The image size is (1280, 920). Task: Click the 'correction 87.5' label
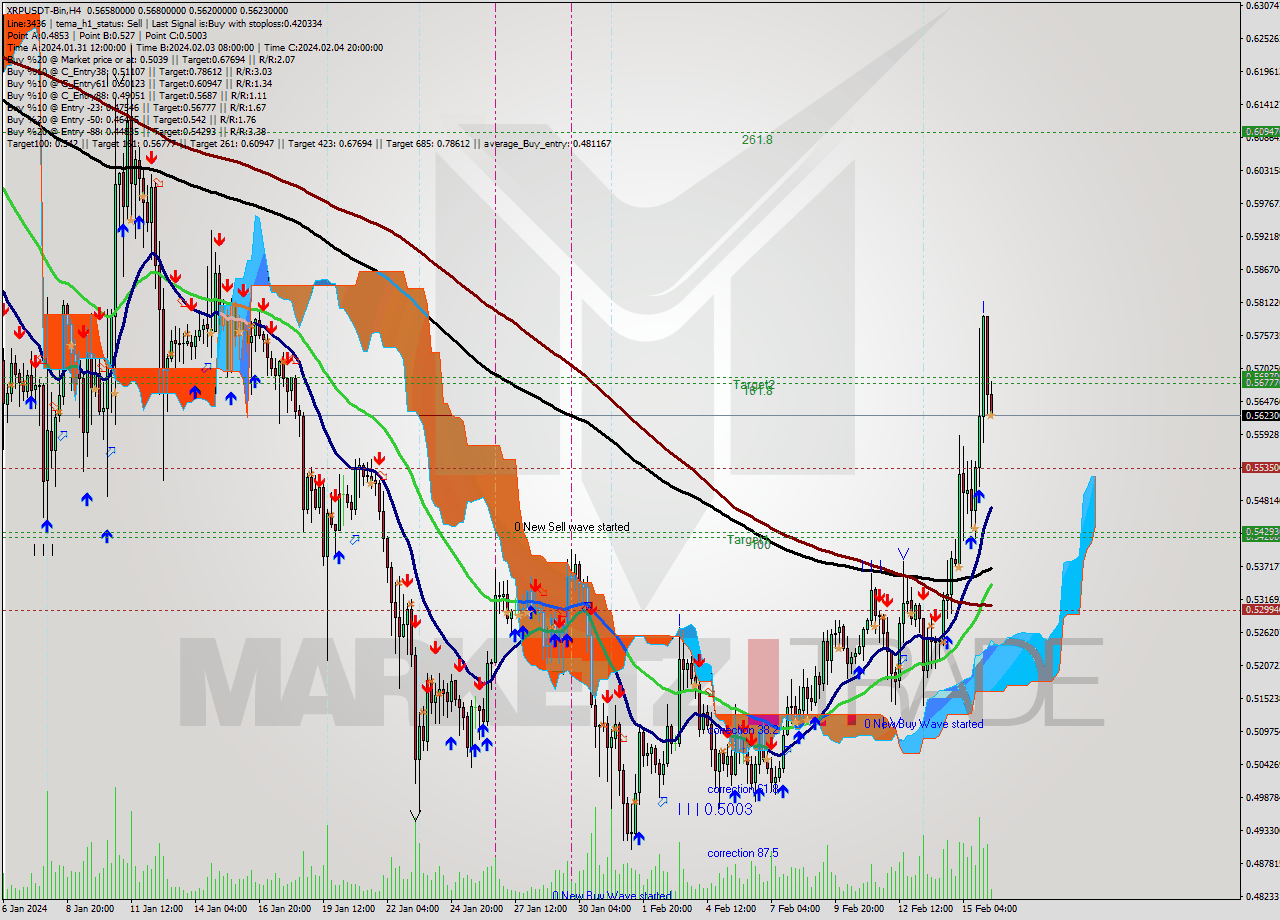(x=743, y=853)
